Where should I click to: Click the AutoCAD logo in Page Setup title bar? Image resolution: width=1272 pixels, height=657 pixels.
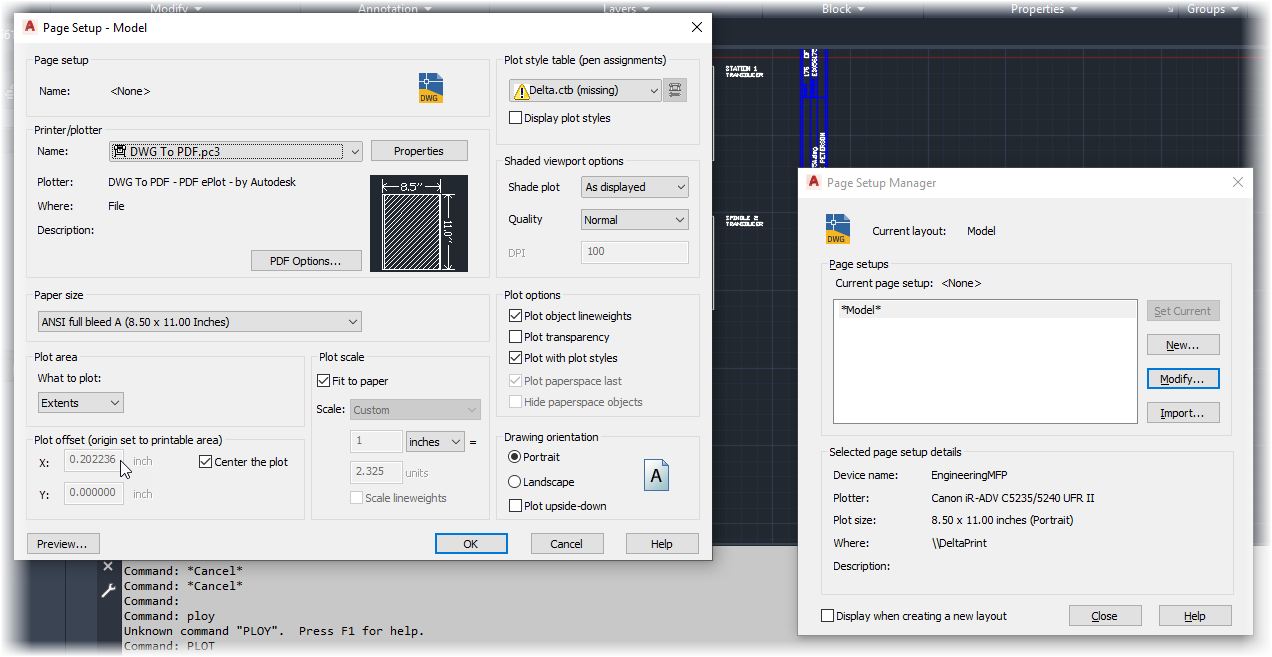pos(30,27)
